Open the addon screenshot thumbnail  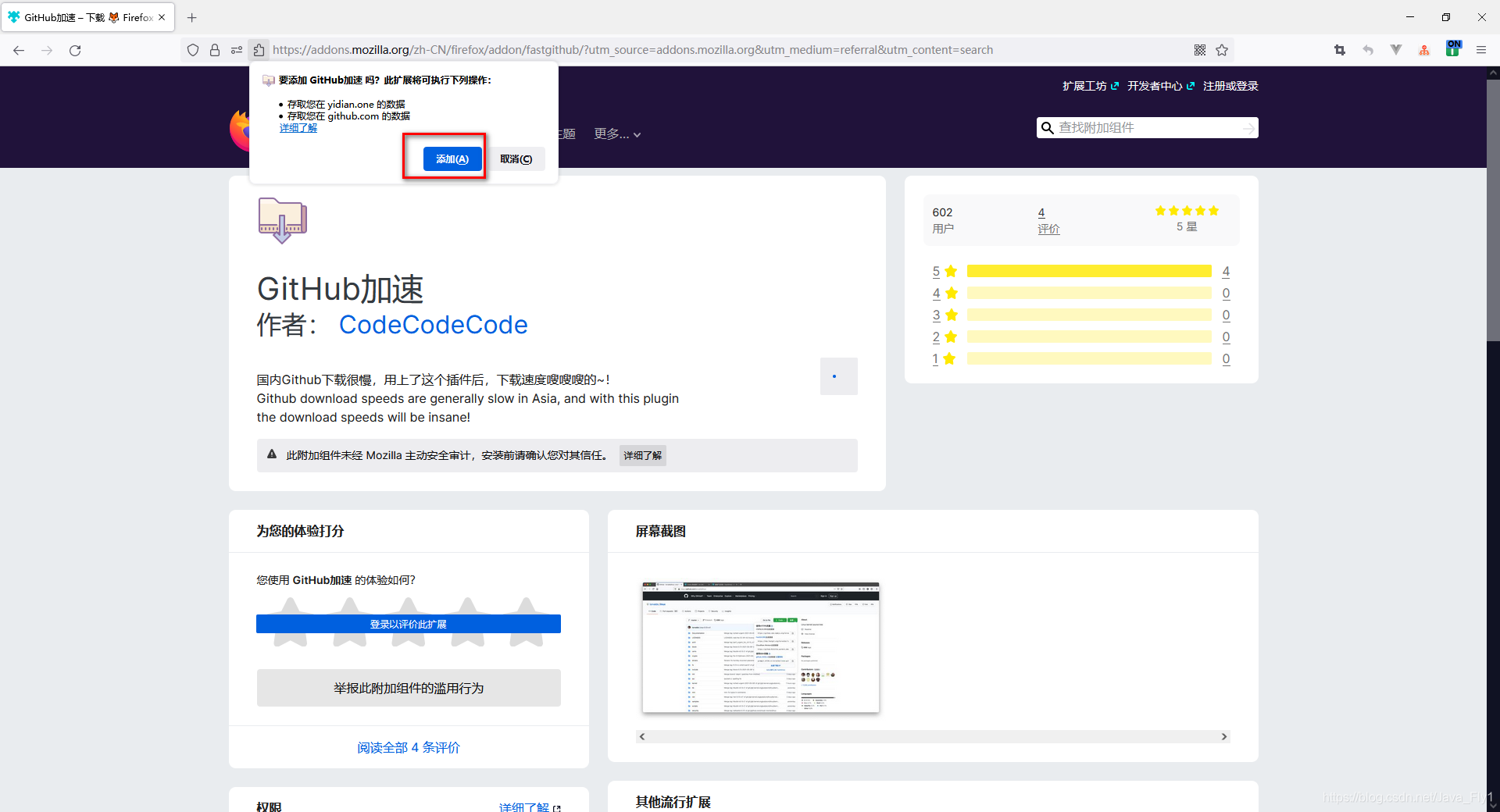click(761, 647)
